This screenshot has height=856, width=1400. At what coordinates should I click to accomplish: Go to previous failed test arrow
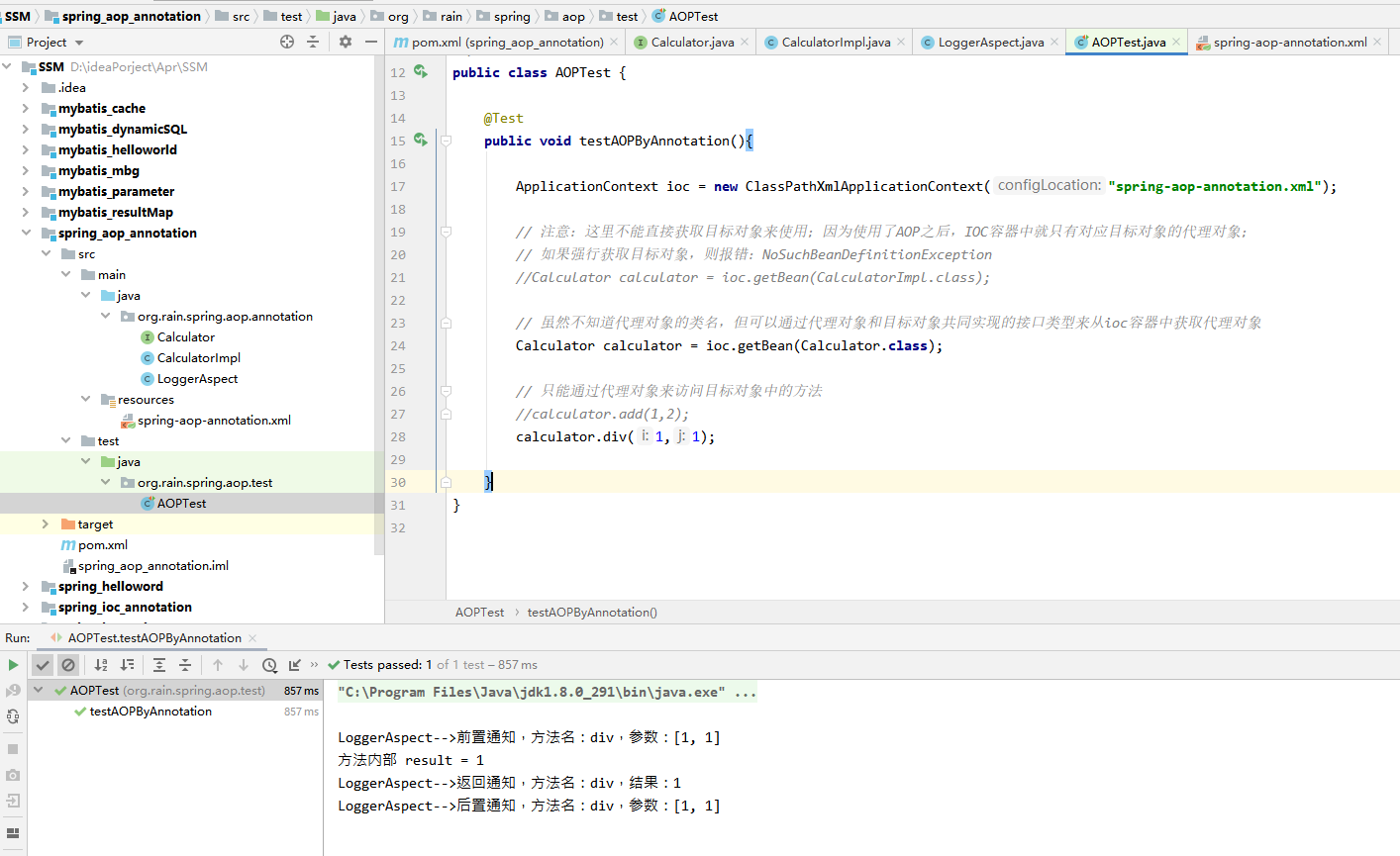[x=218, y=665]
